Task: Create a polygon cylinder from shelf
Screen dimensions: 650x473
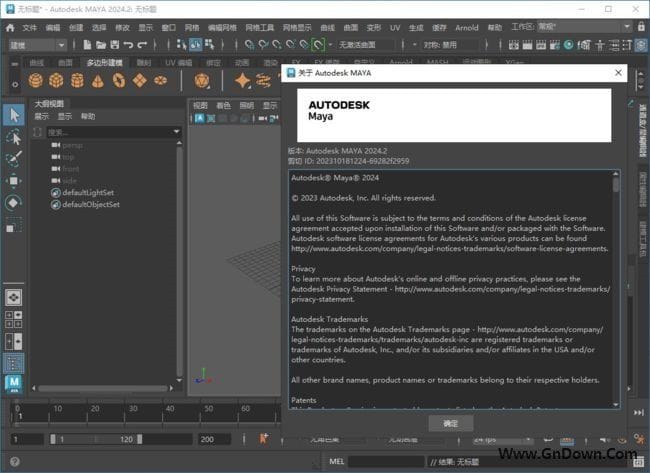Action: point(77,80)
